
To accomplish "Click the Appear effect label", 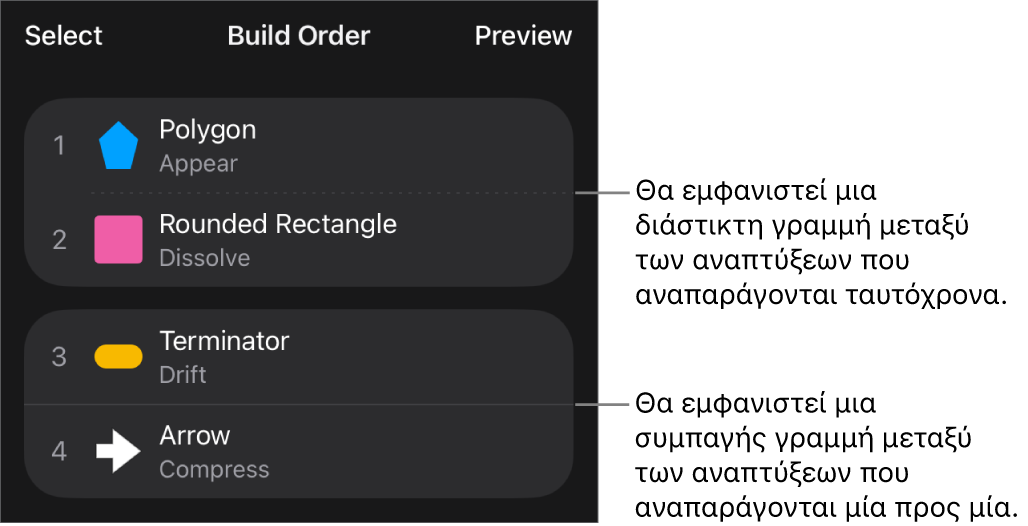I will pyautogui.click(x=198, y=164).
